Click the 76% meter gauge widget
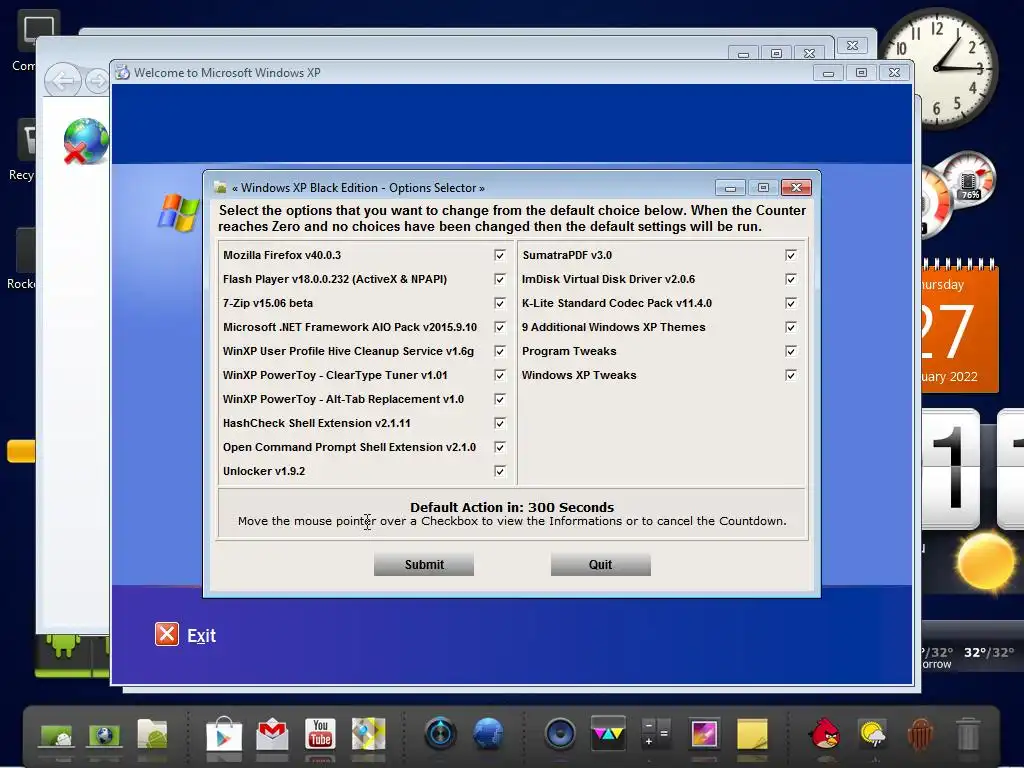1024x768 pixels. point(968,179)
